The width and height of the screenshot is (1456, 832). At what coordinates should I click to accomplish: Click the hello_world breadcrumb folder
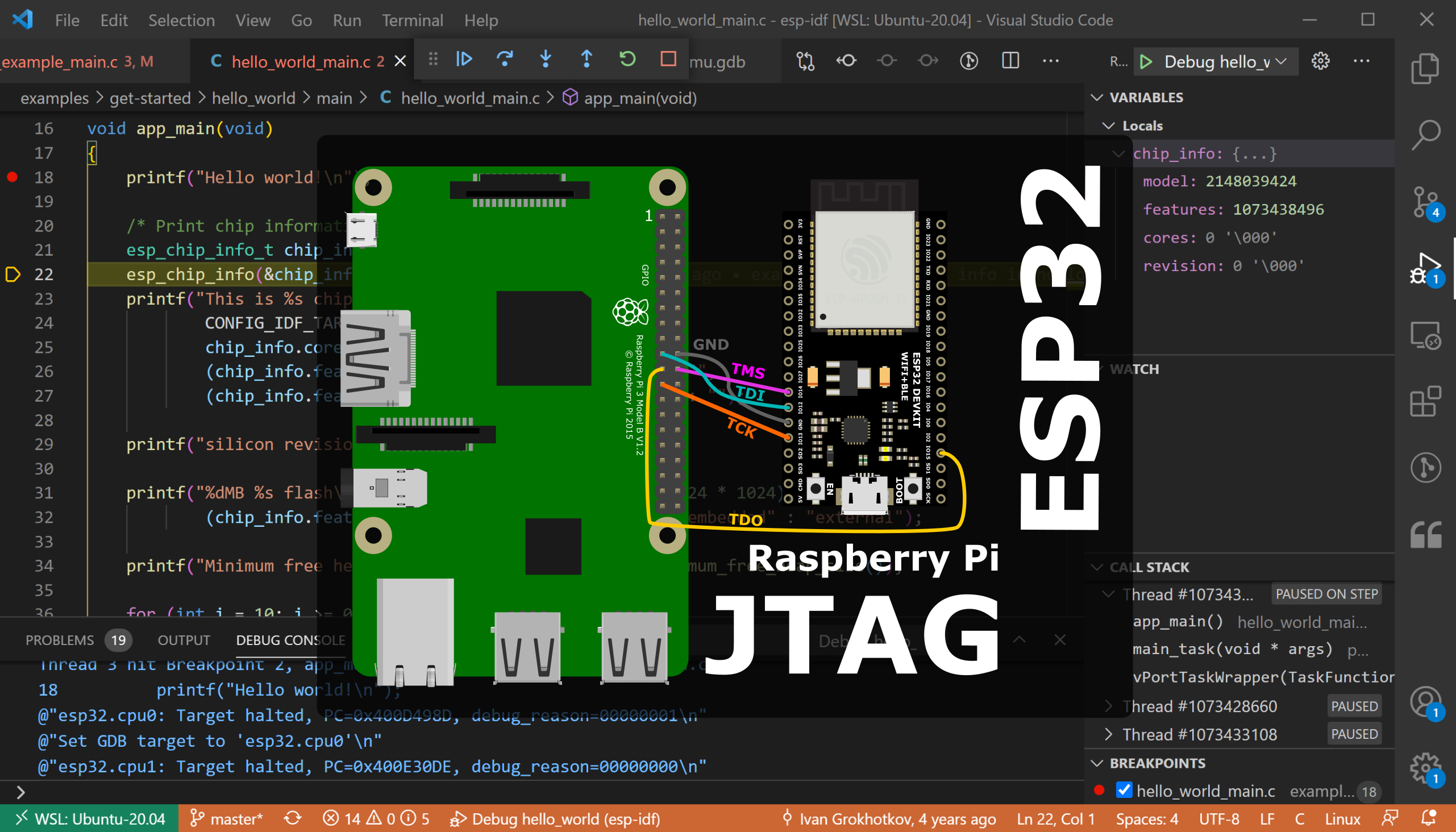(253, 98)
